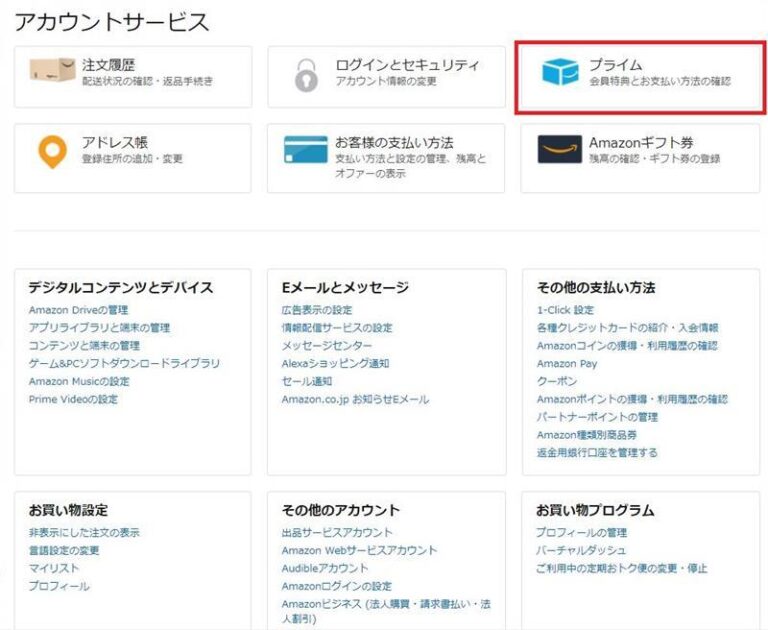
Task: Click the blue credit card icon
Action: [306, 149]
